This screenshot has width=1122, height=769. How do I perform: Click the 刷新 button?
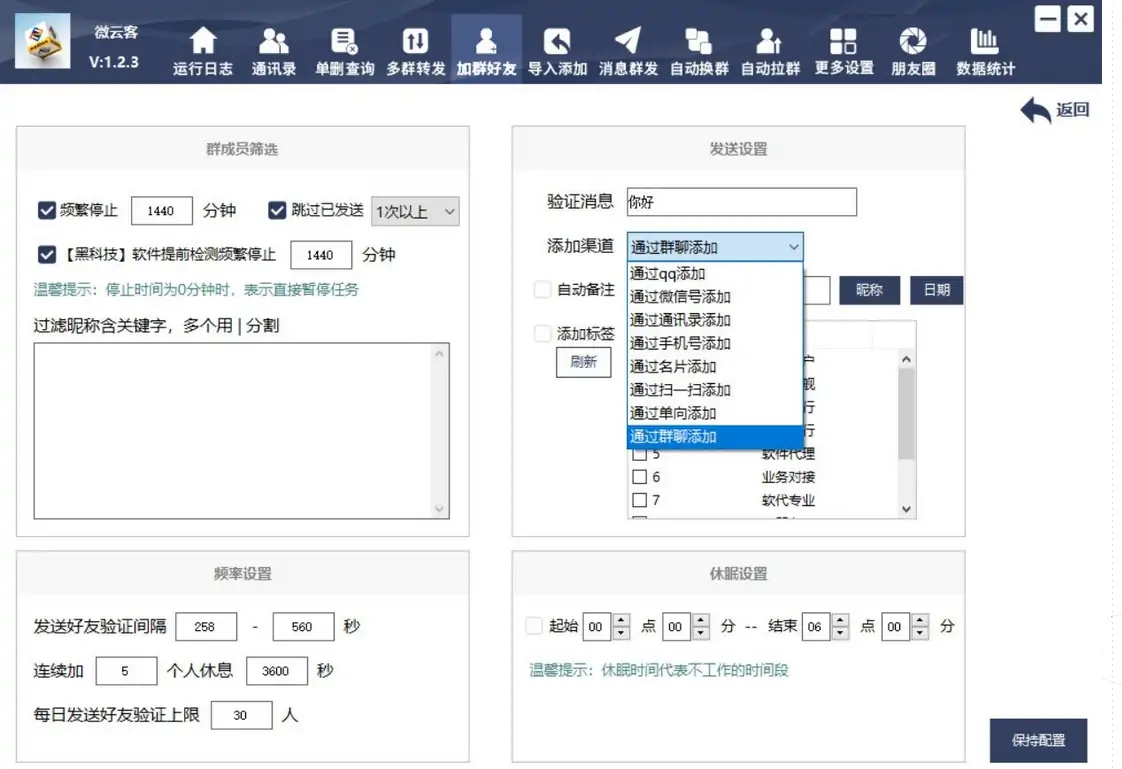pos(583,362)
